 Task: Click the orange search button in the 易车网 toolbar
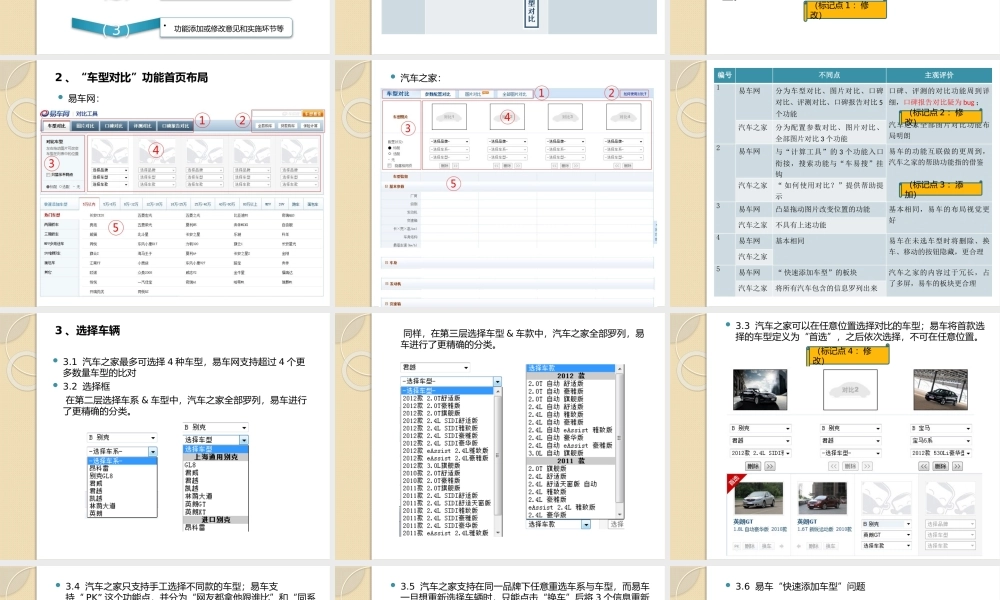[312, 112]
